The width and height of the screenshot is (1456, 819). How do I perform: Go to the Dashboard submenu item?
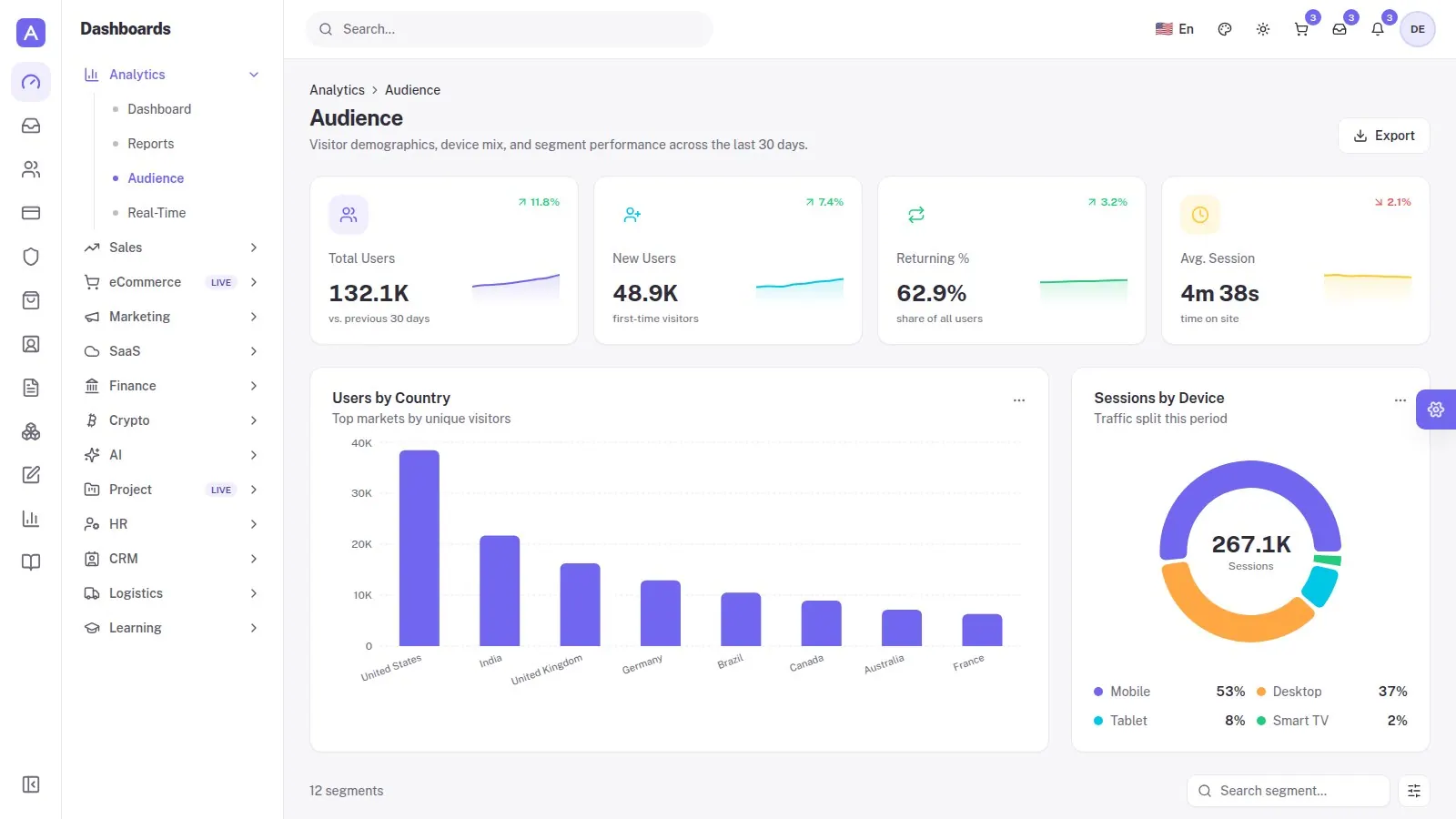159,109
